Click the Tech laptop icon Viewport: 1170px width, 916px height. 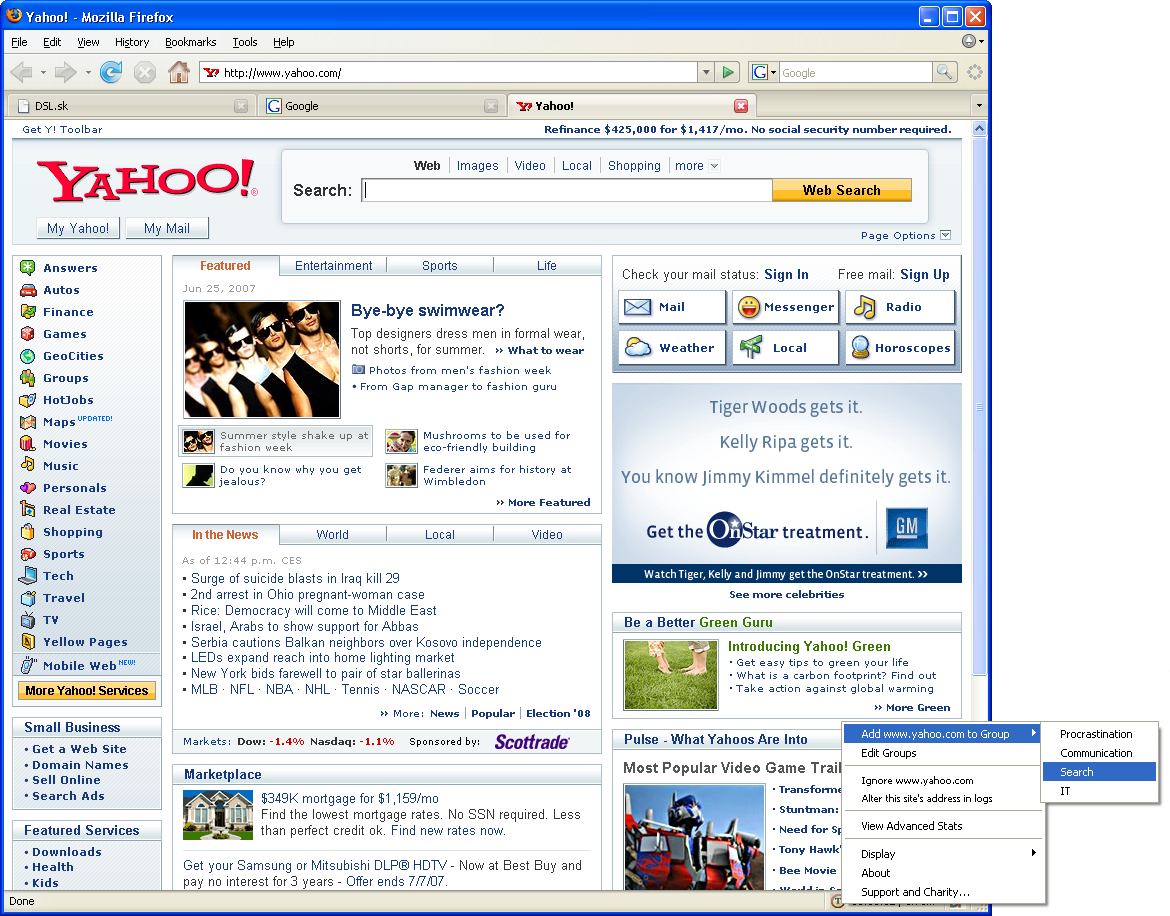click(28, 575)
